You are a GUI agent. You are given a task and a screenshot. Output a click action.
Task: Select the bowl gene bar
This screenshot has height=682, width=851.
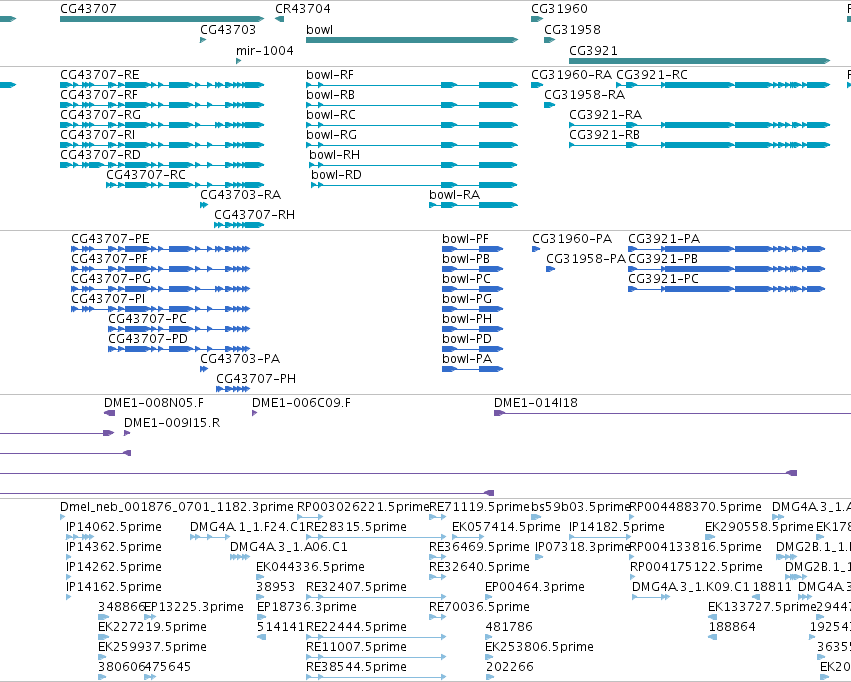[x=412, y=40]
